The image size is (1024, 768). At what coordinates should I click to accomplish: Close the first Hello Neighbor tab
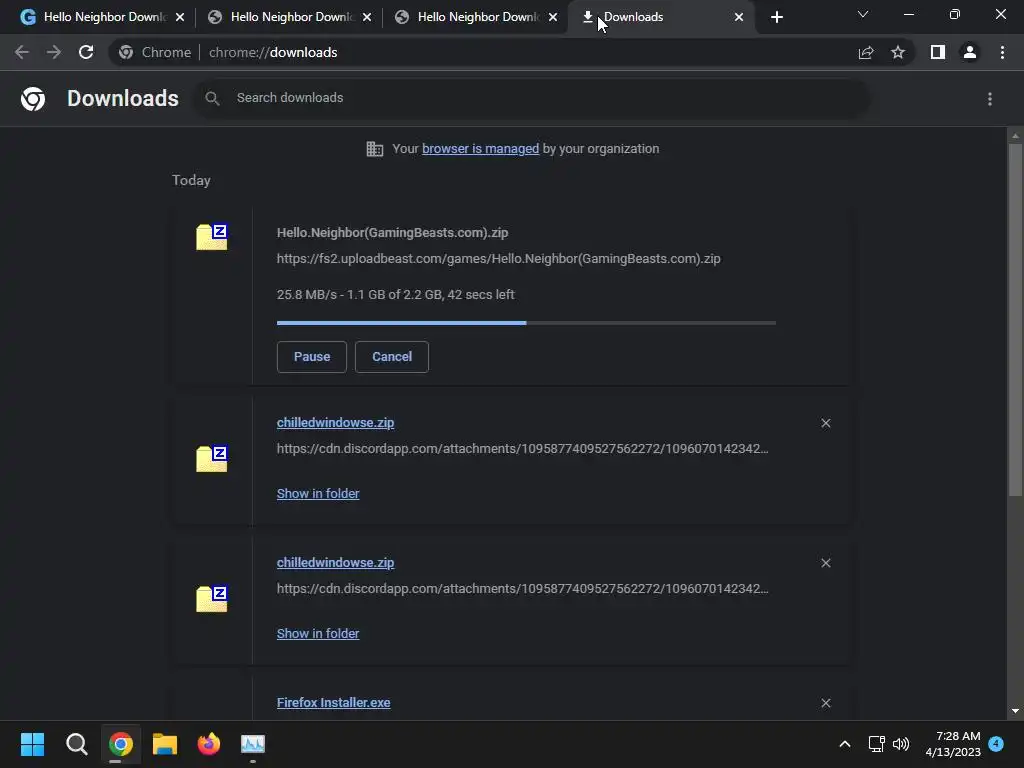point(180,17)
